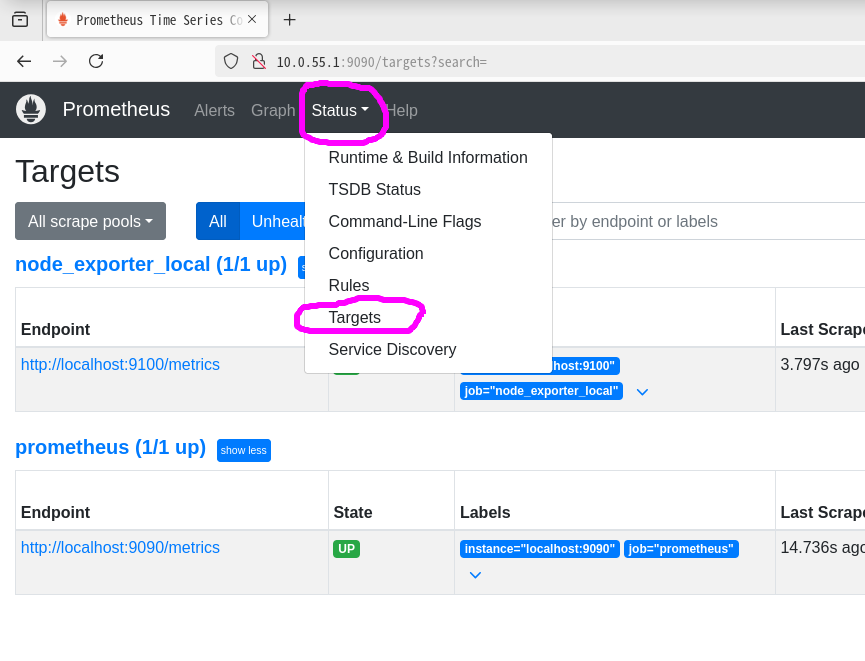Open the Alerts page in the navbar
The image size is (865, 661).
pos(214,110)
